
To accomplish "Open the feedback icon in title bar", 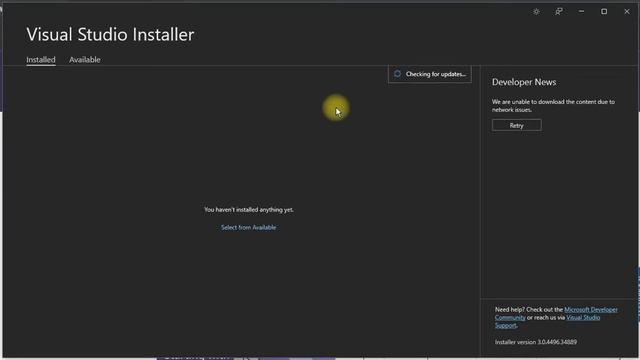I will 559,12.
